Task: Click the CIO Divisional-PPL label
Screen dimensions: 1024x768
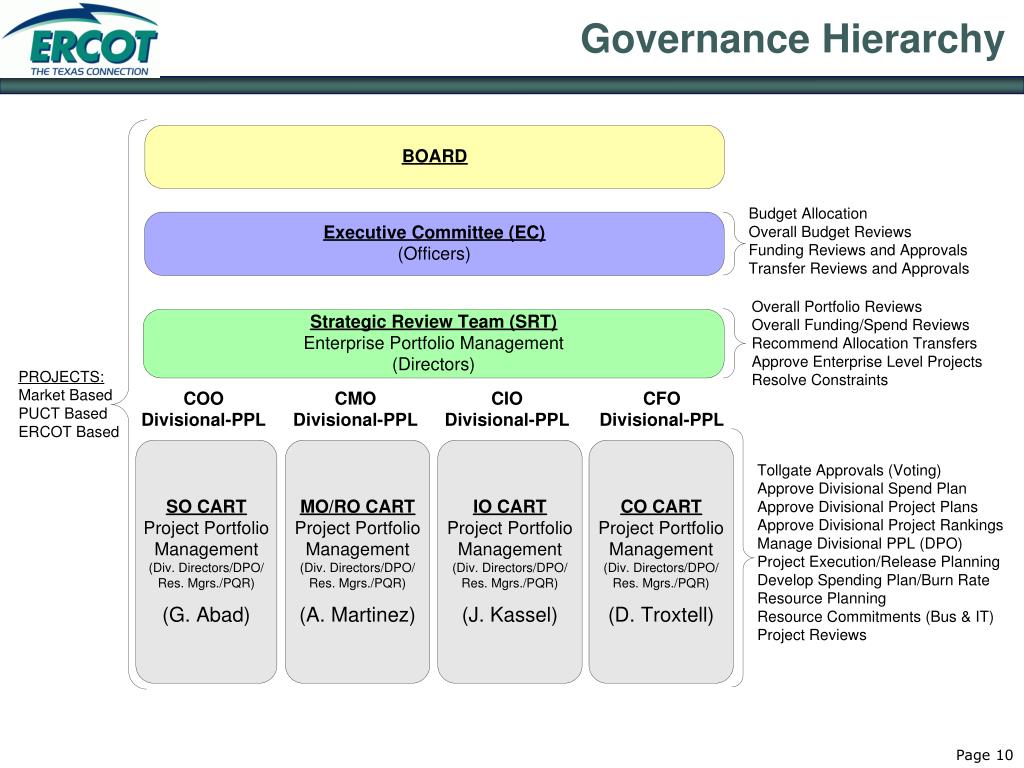Action: 507,409
